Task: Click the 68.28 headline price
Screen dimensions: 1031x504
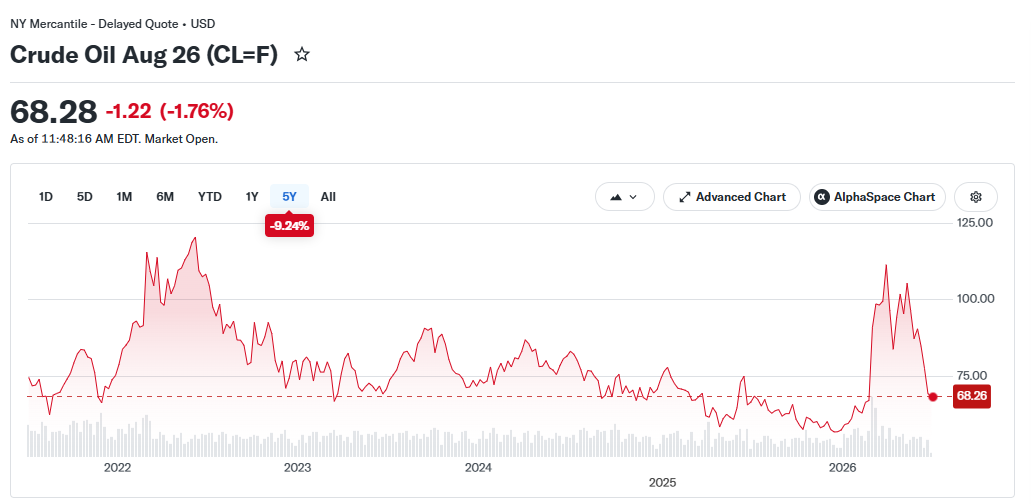Action: click(54, 112)
